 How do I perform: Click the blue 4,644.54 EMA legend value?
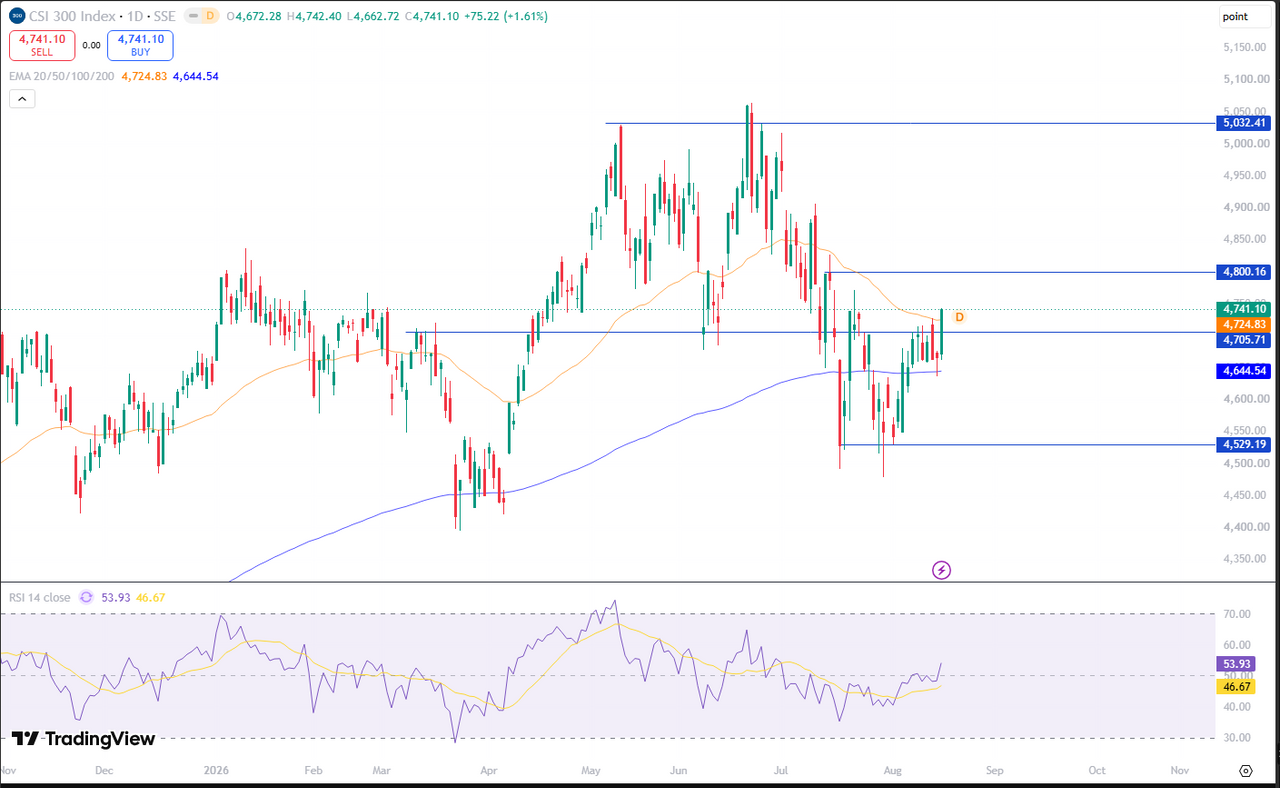click(x=196, y=76)
